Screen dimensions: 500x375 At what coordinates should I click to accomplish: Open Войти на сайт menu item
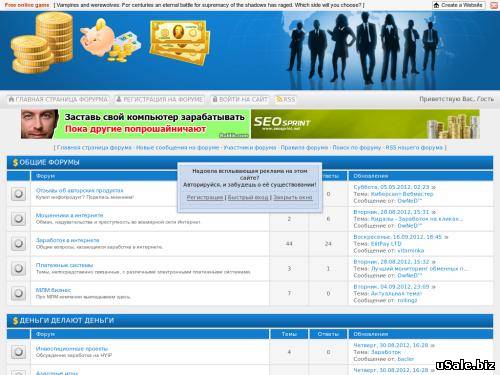(x=240, y=99)
